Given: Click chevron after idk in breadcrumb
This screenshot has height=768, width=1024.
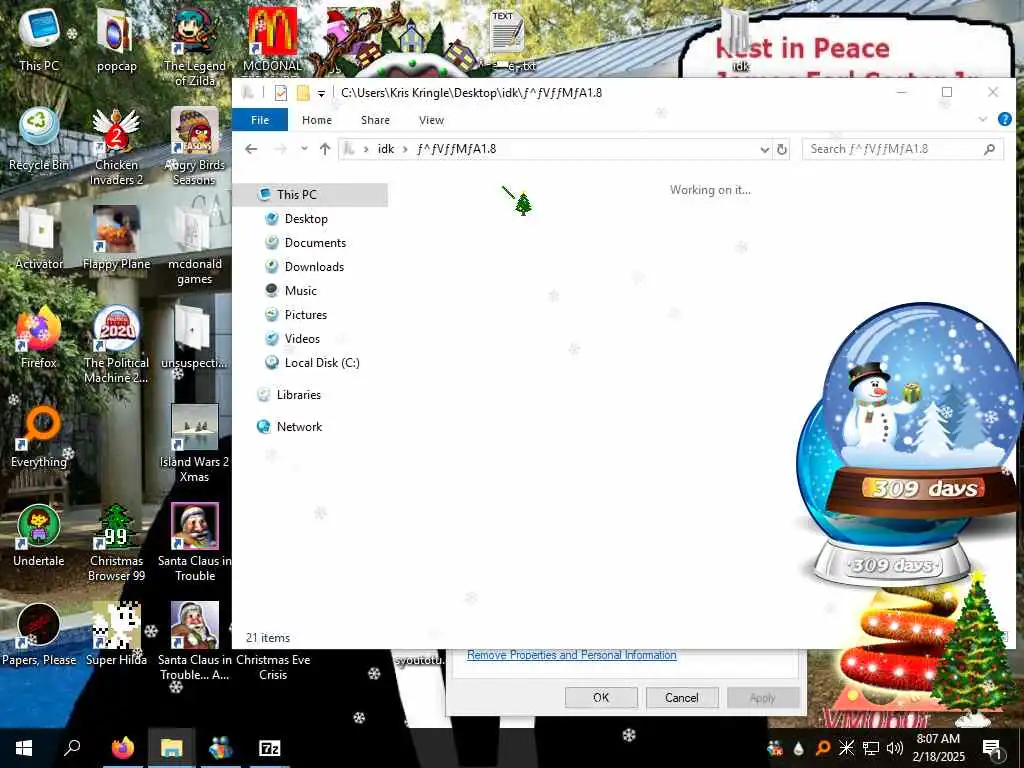Looking at the screenshot, I should 406,149.
